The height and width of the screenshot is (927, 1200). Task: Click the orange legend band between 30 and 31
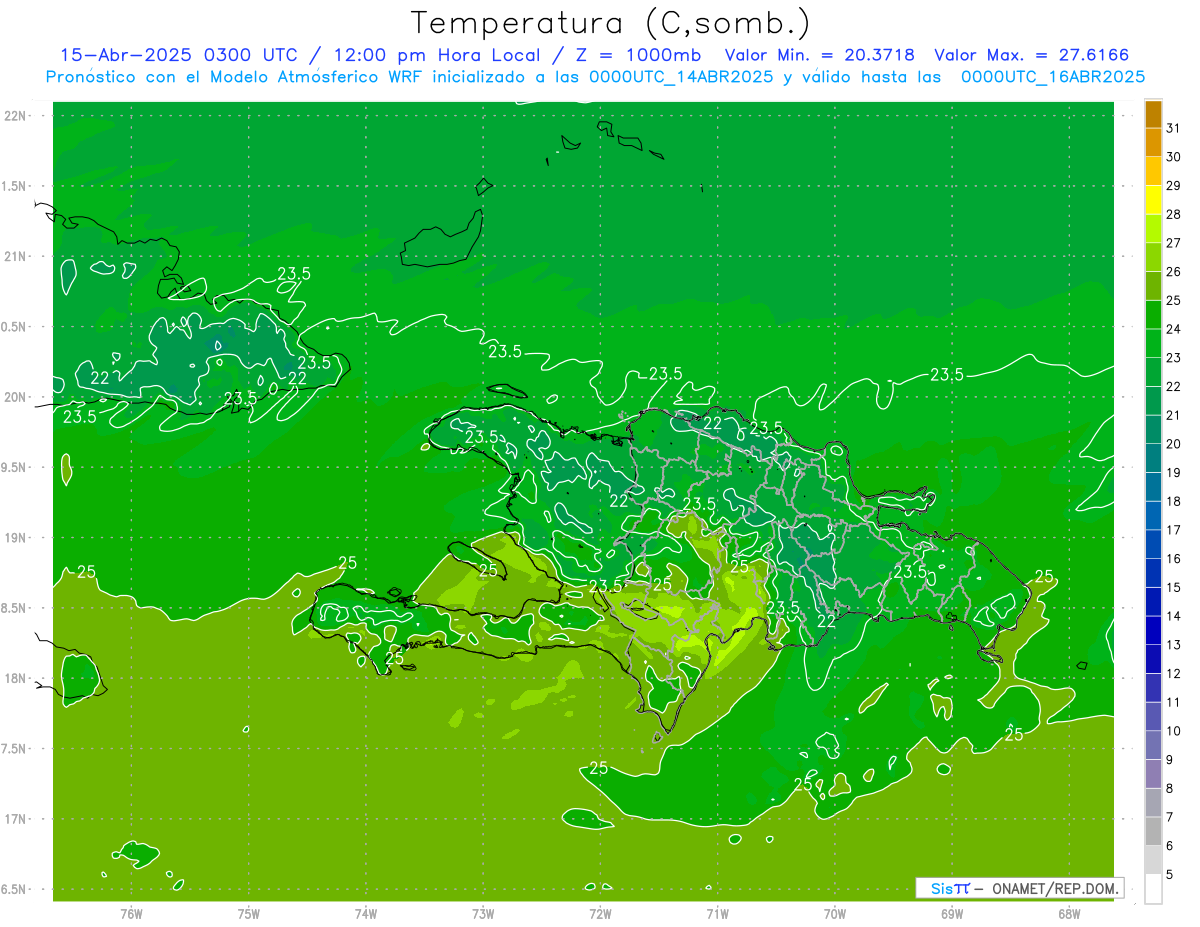pyautogui.click(x=1153, y=142)
